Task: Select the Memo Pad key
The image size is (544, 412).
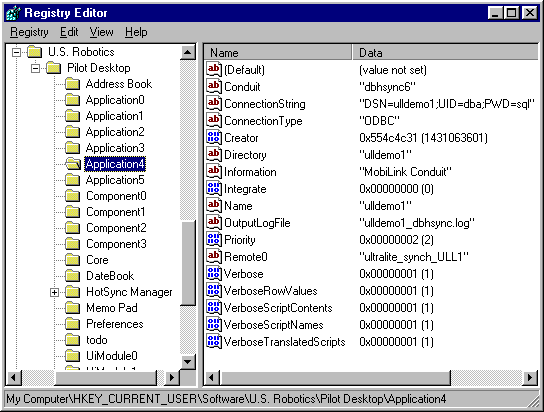Action: tap(112, 308)
